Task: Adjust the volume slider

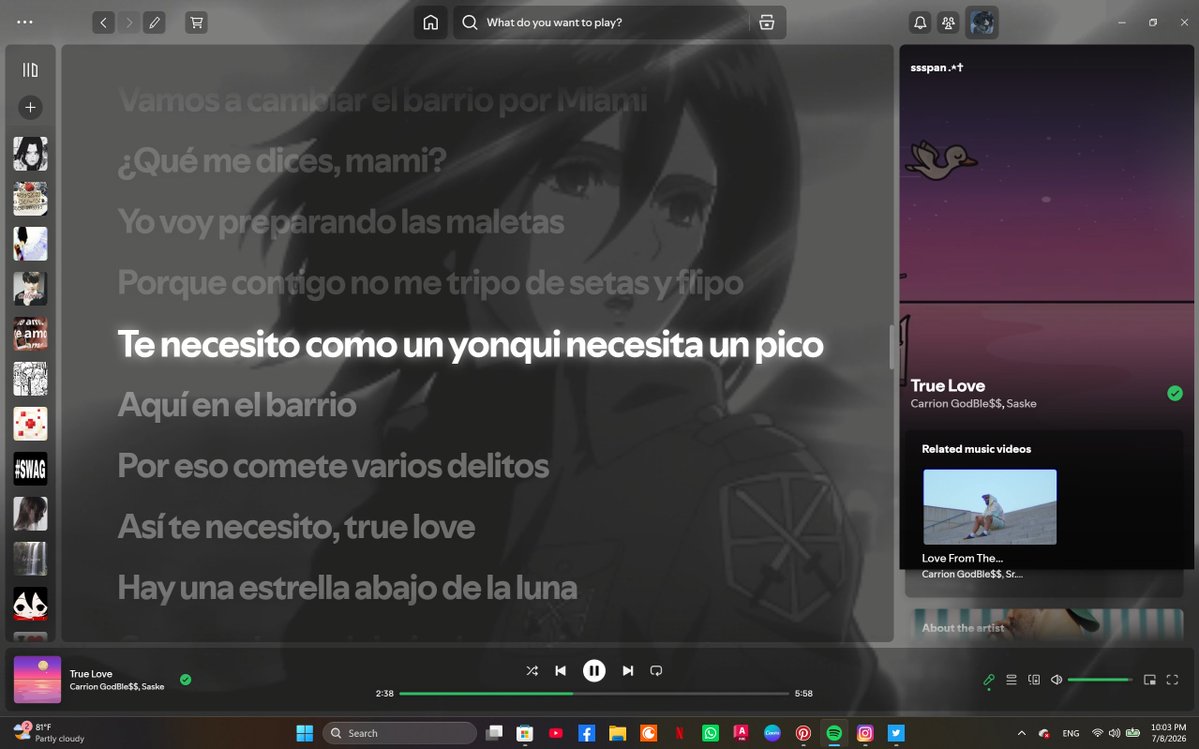Action: [x=1100, y=679]
